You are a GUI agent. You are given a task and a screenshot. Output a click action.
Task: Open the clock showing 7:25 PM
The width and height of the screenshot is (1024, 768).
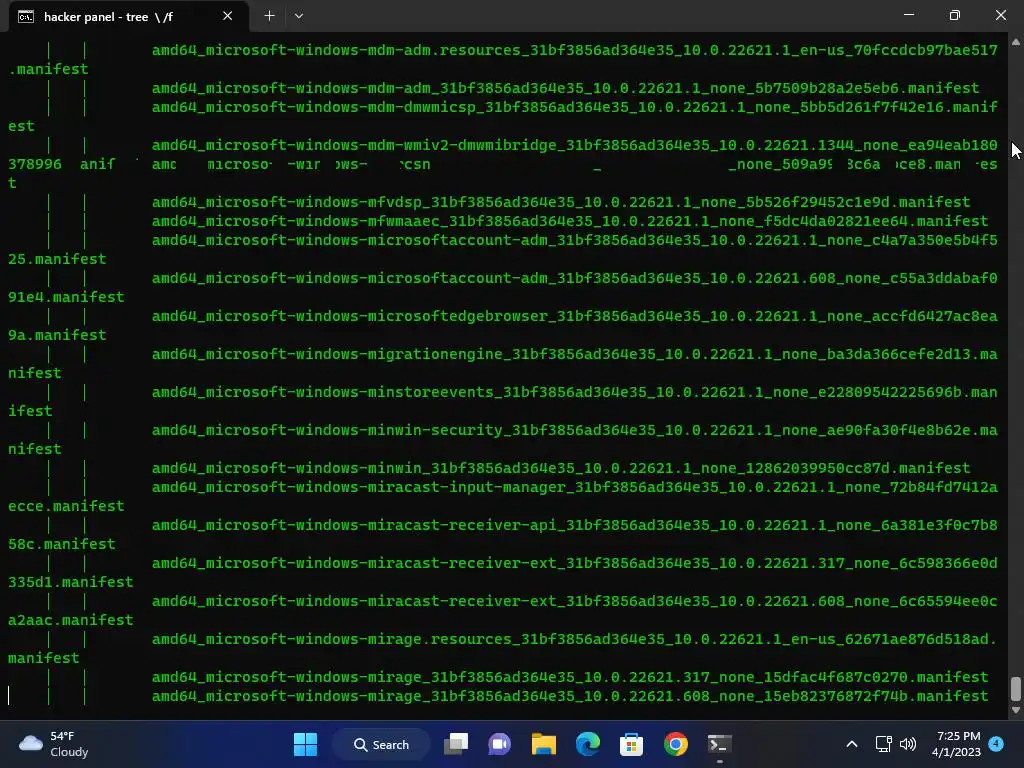coord(957,744)
